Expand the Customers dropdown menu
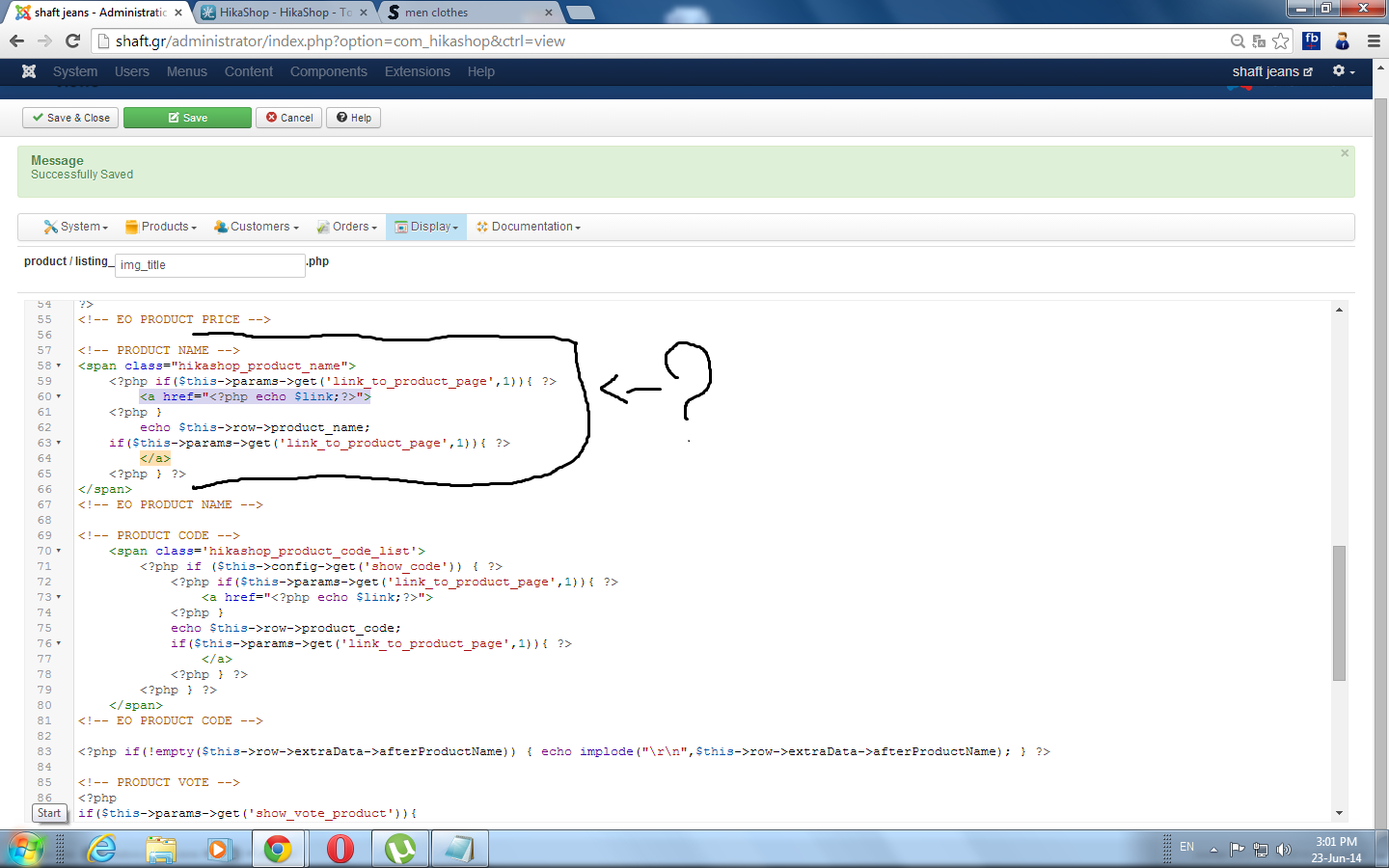The width and height of the screenshot is (1389, 868). pyautogui.click(x=257, y=227)
